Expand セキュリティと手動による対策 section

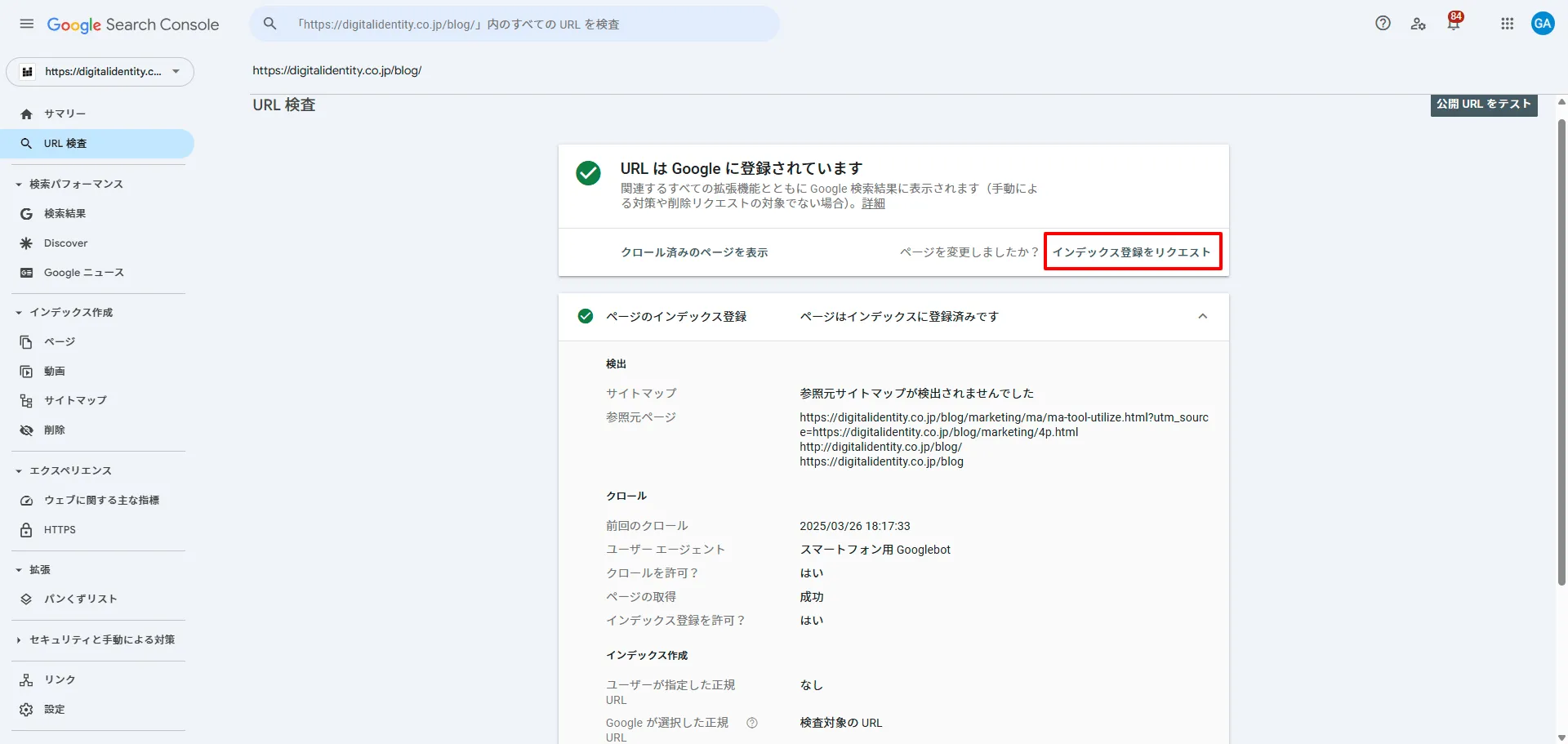18,640
